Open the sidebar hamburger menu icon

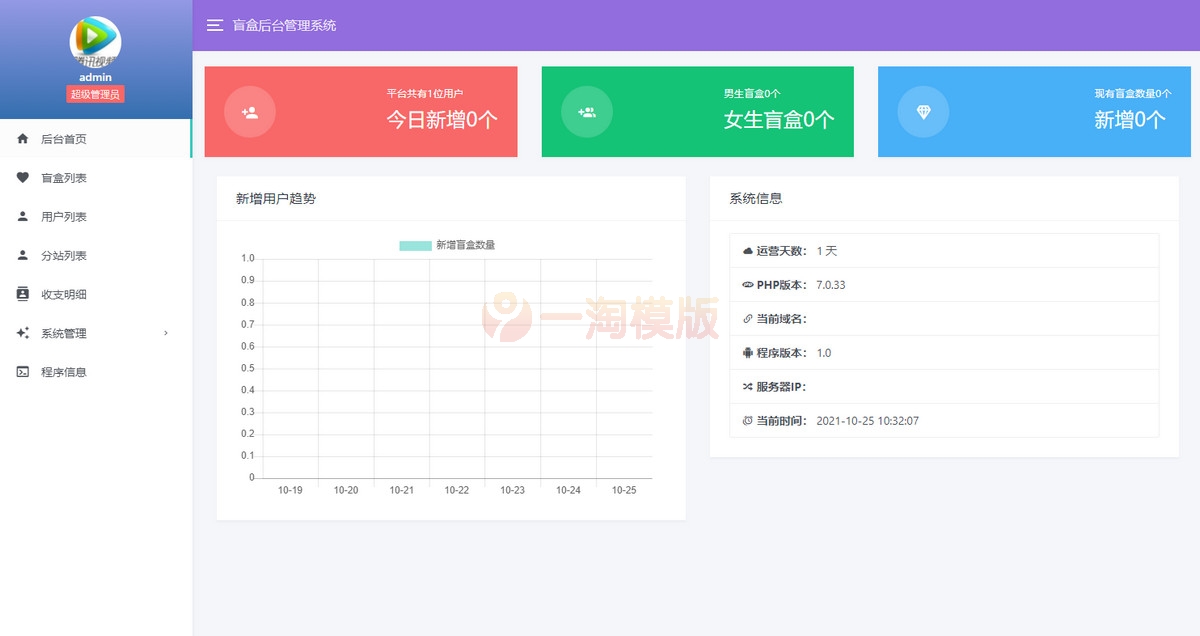click(214, 26)
